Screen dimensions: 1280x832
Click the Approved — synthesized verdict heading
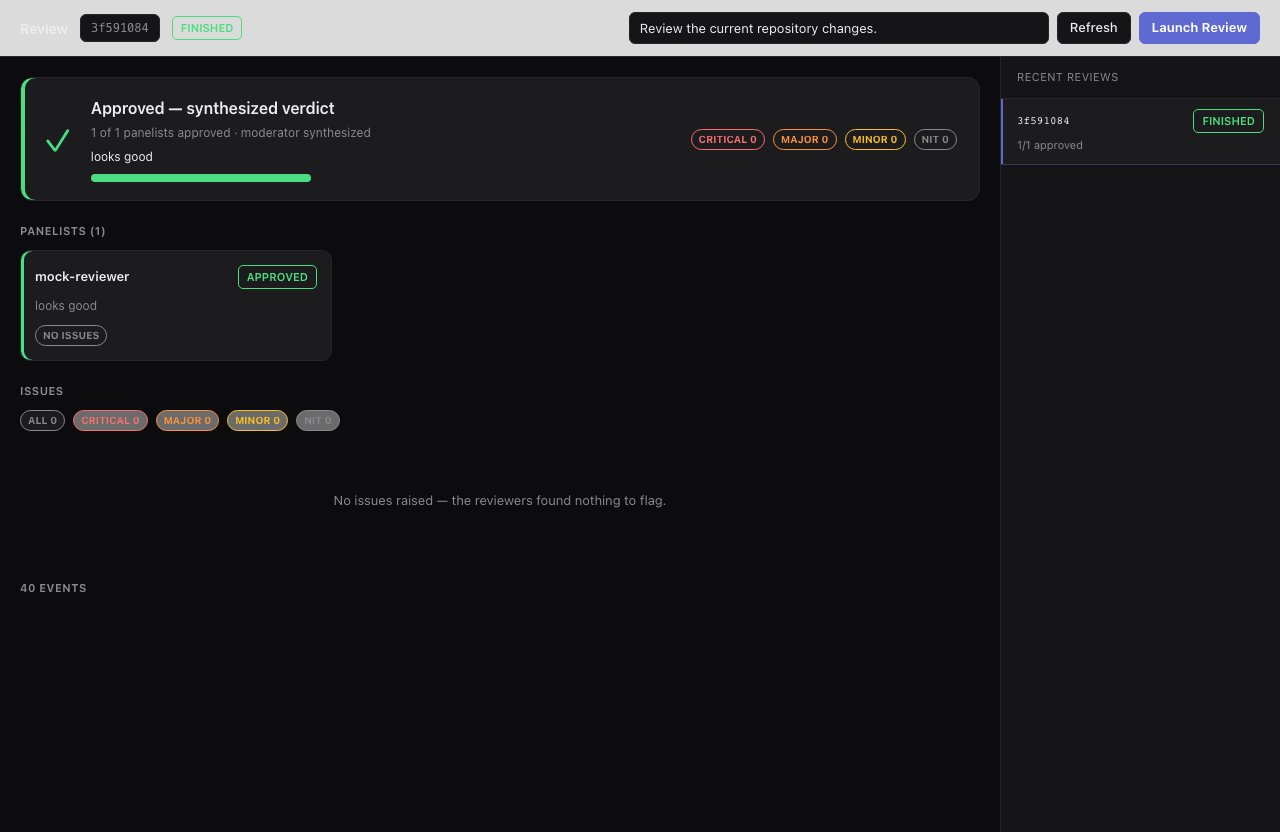213,108
